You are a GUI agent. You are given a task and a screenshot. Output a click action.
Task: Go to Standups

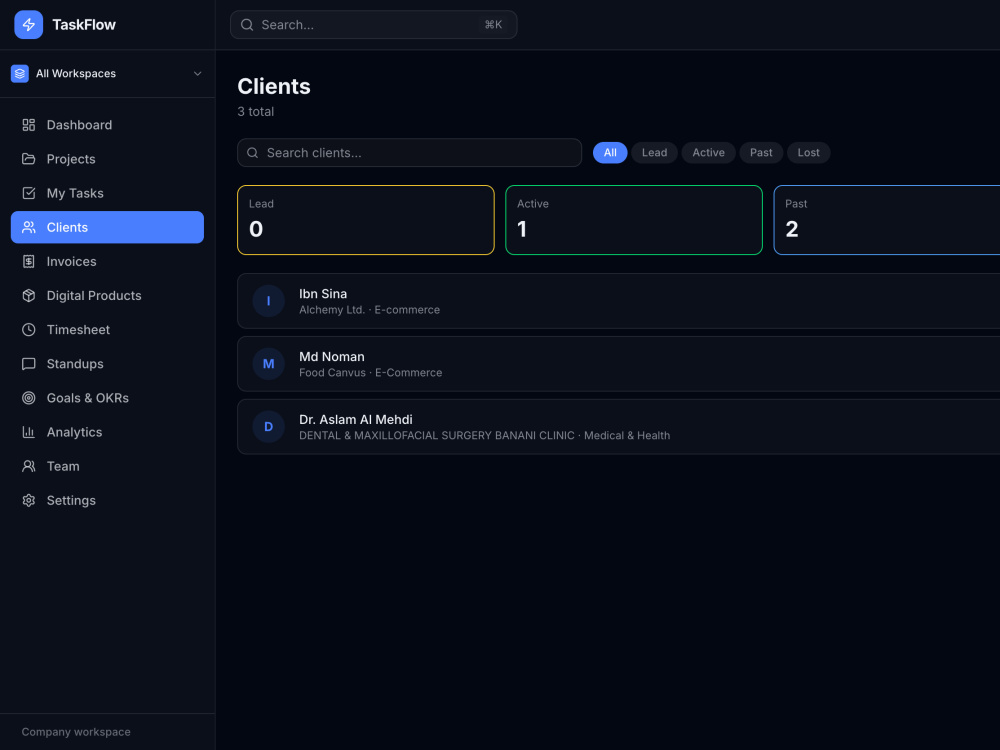(107, 364)
